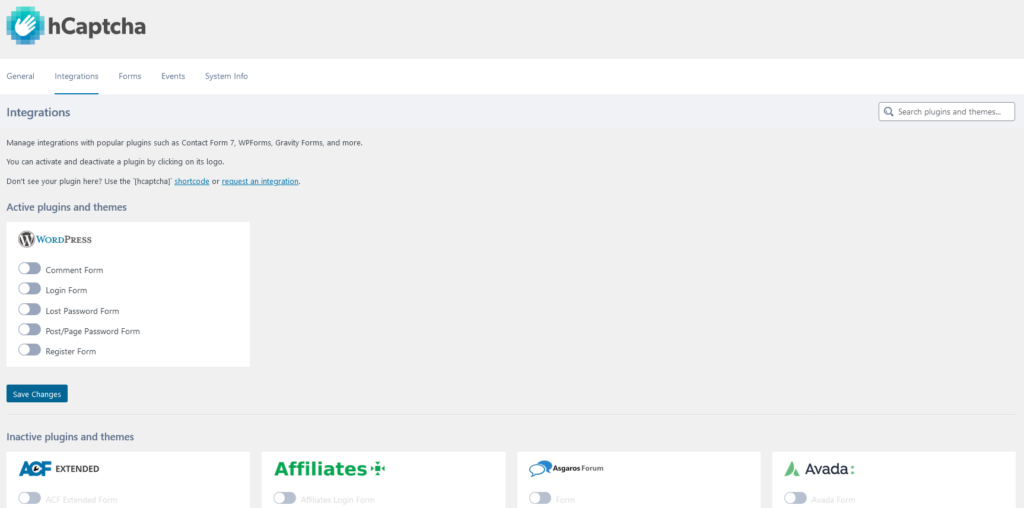Click the hCaptcha hand logo
This screenshot has height=508, width=1024.
[x=25, y=25]
